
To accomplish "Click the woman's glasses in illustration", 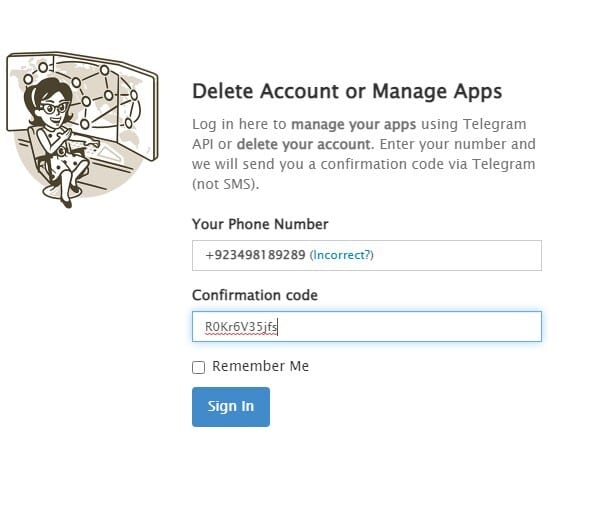I will point(54,108).
